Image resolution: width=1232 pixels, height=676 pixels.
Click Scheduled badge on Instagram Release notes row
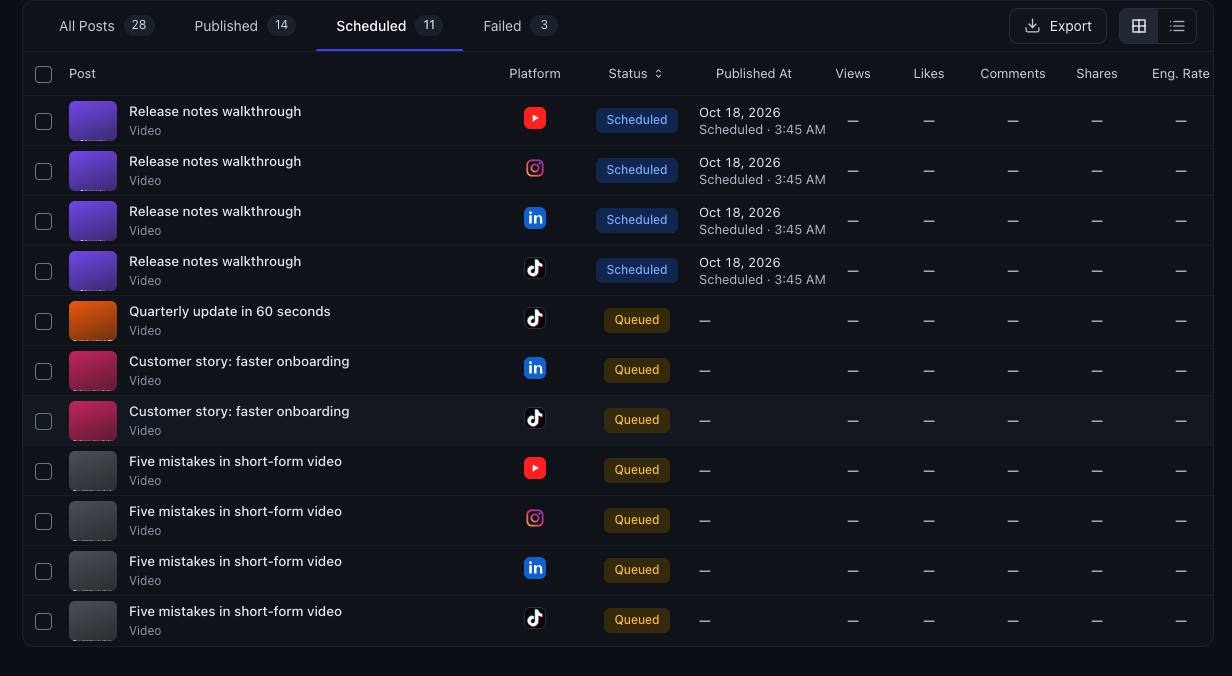coord(637,170)
